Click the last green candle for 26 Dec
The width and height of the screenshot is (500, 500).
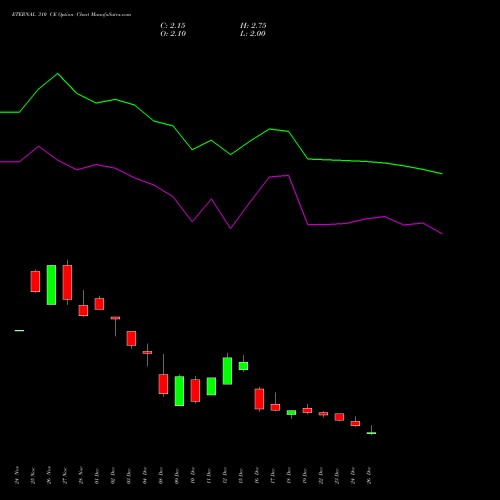[371, 433]
